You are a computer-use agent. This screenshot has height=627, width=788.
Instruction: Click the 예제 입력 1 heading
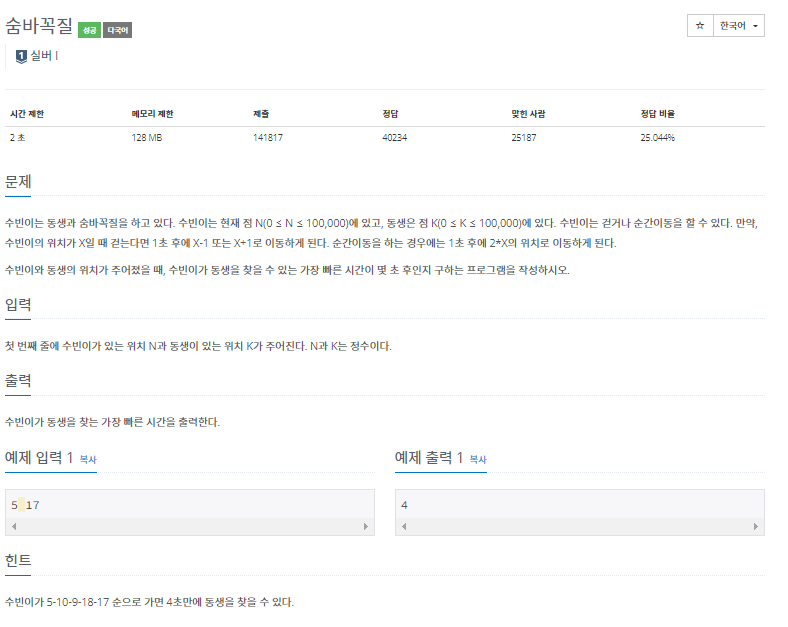point(39,458)
